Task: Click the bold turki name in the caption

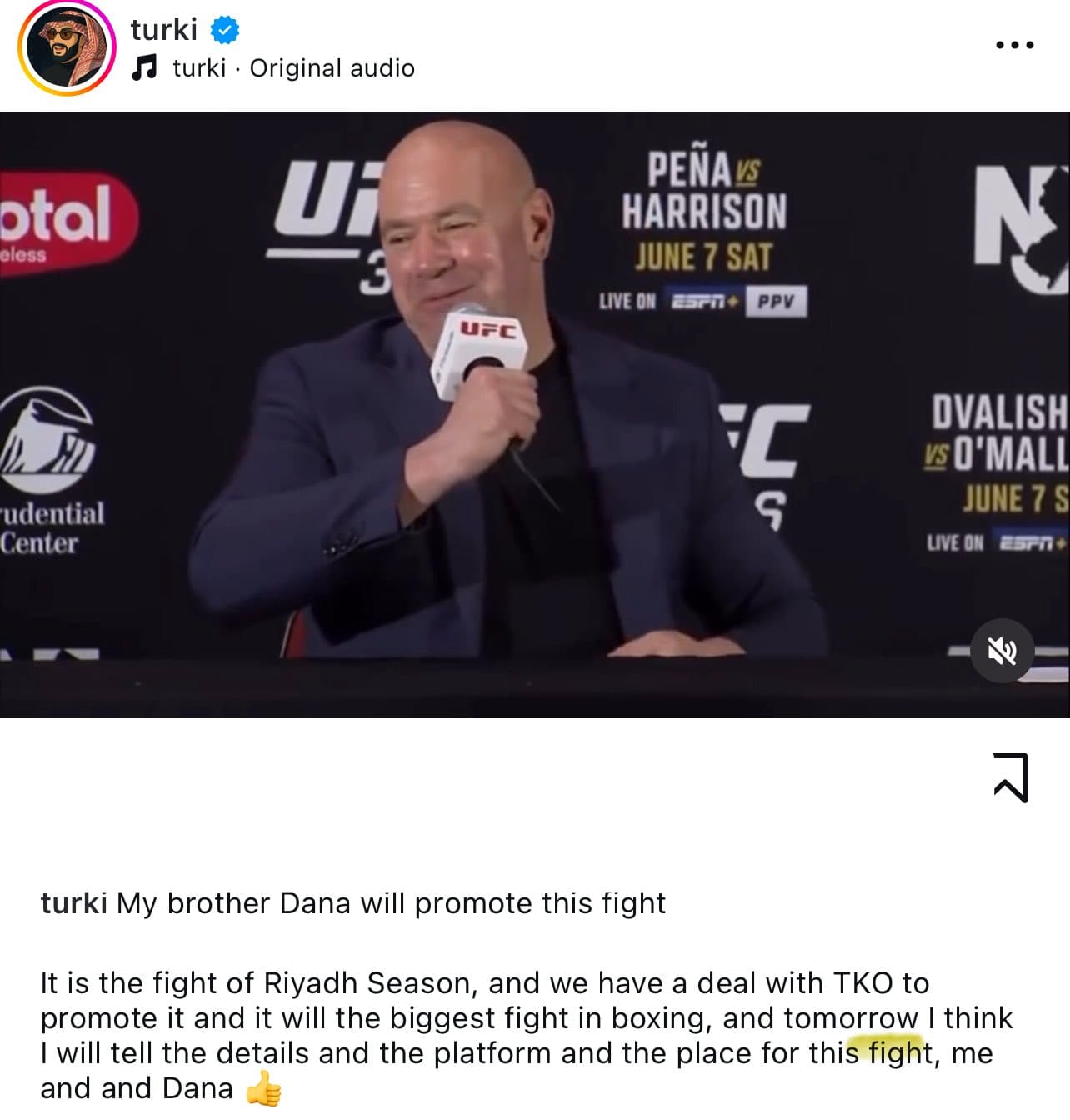Action: pyautogui.click(x=73, y=903)
